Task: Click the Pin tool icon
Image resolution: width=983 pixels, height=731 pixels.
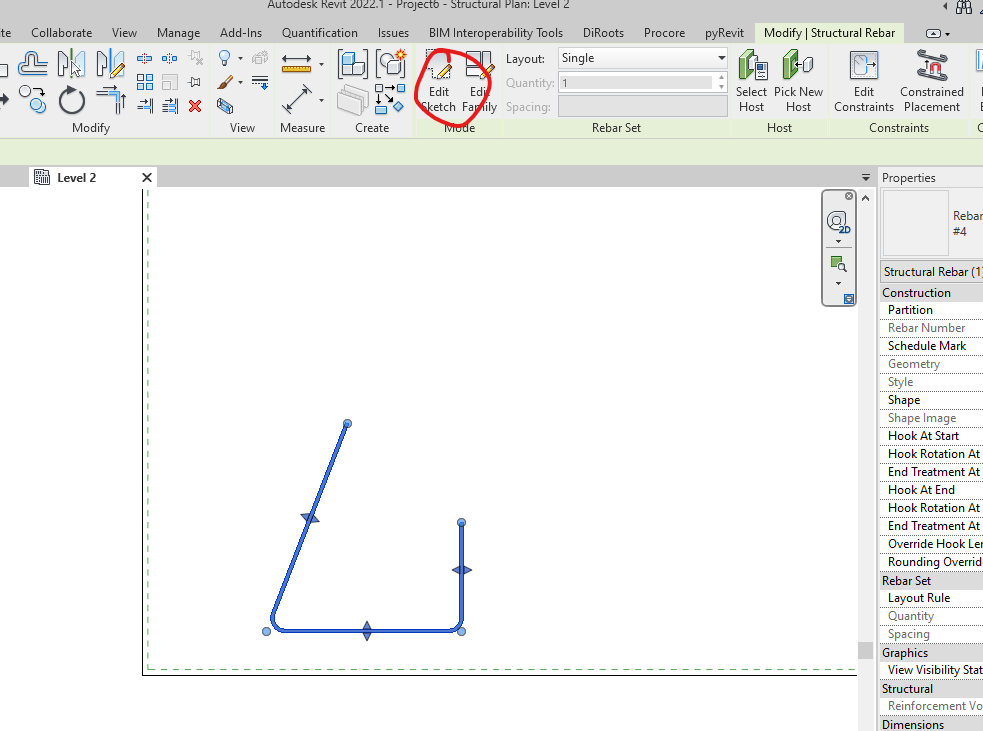Action: [x=195, y=82]
